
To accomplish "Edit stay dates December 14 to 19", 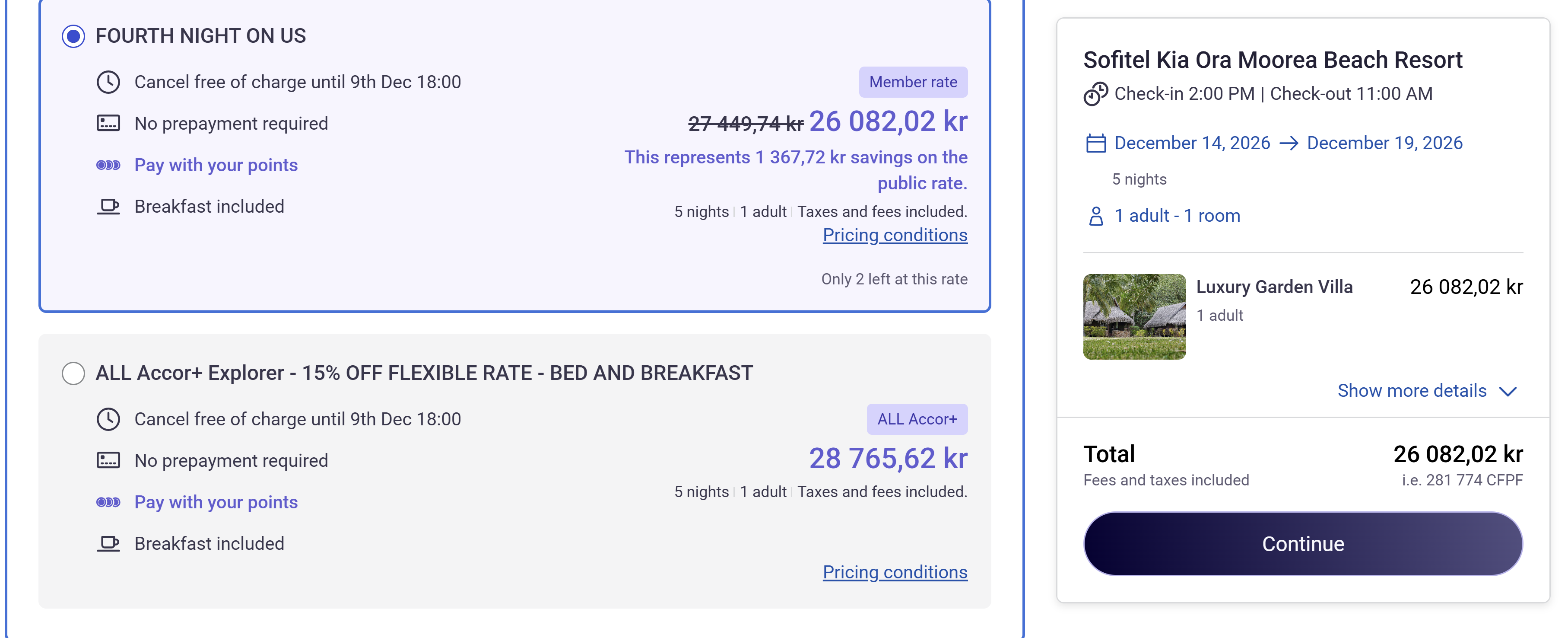I will (x=1288, y=143).
